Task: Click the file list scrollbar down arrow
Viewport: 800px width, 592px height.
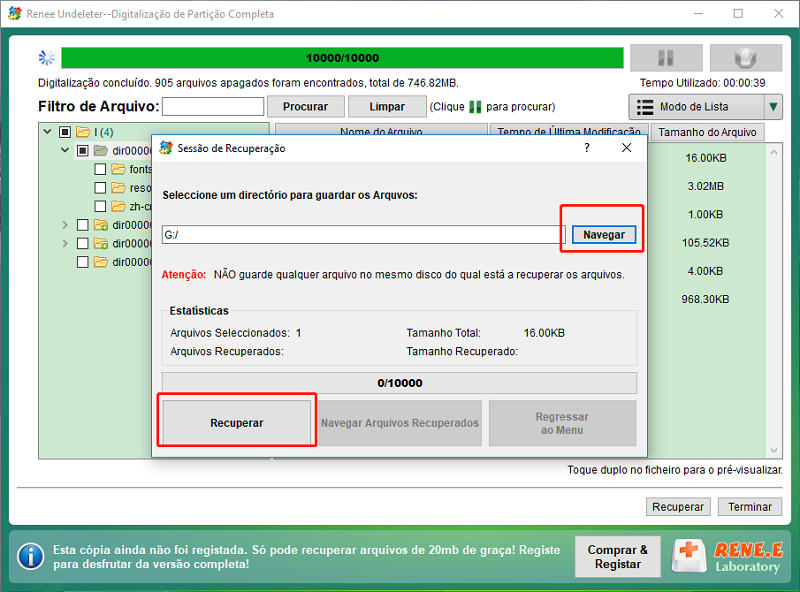Action: pos(774,450)
